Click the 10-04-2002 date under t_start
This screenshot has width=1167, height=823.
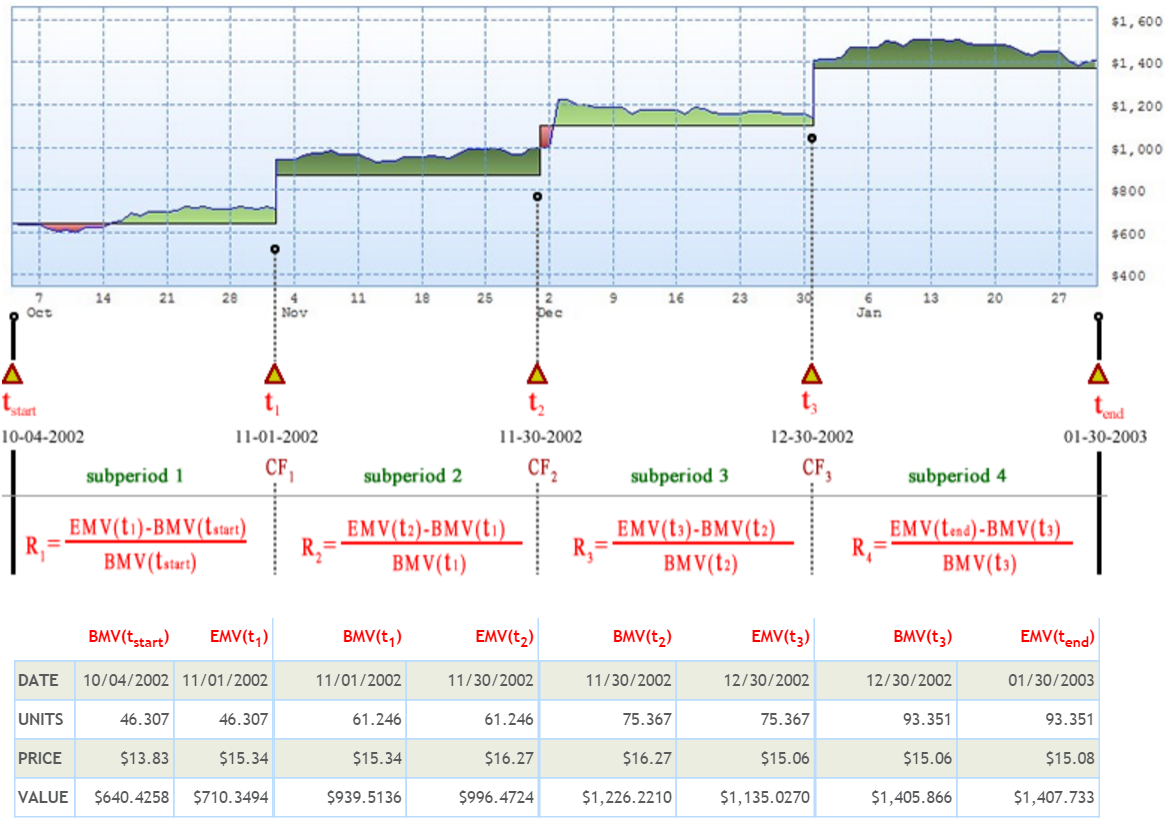(x=44, y=437)
